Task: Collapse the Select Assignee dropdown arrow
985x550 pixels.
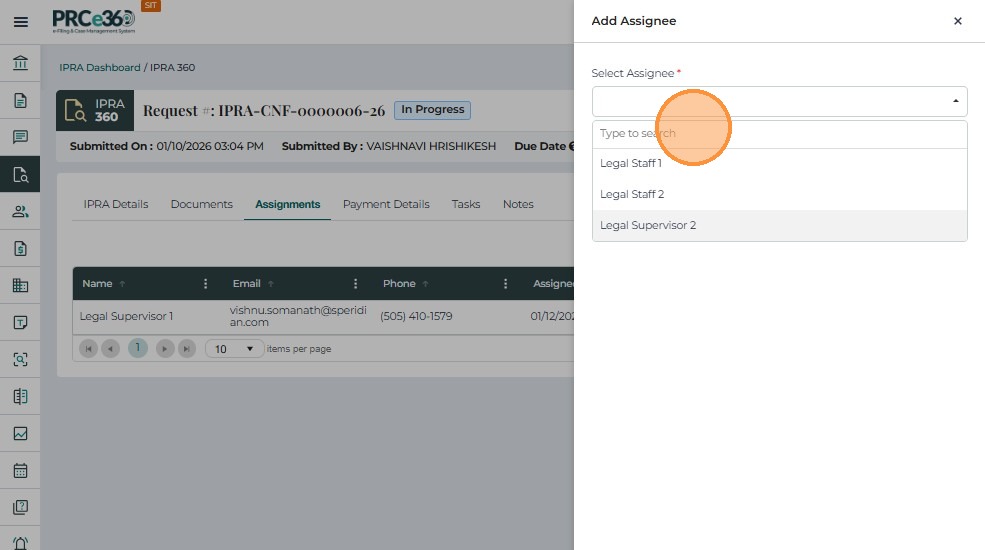Action: pyautogui.click(x=955, y=101)
